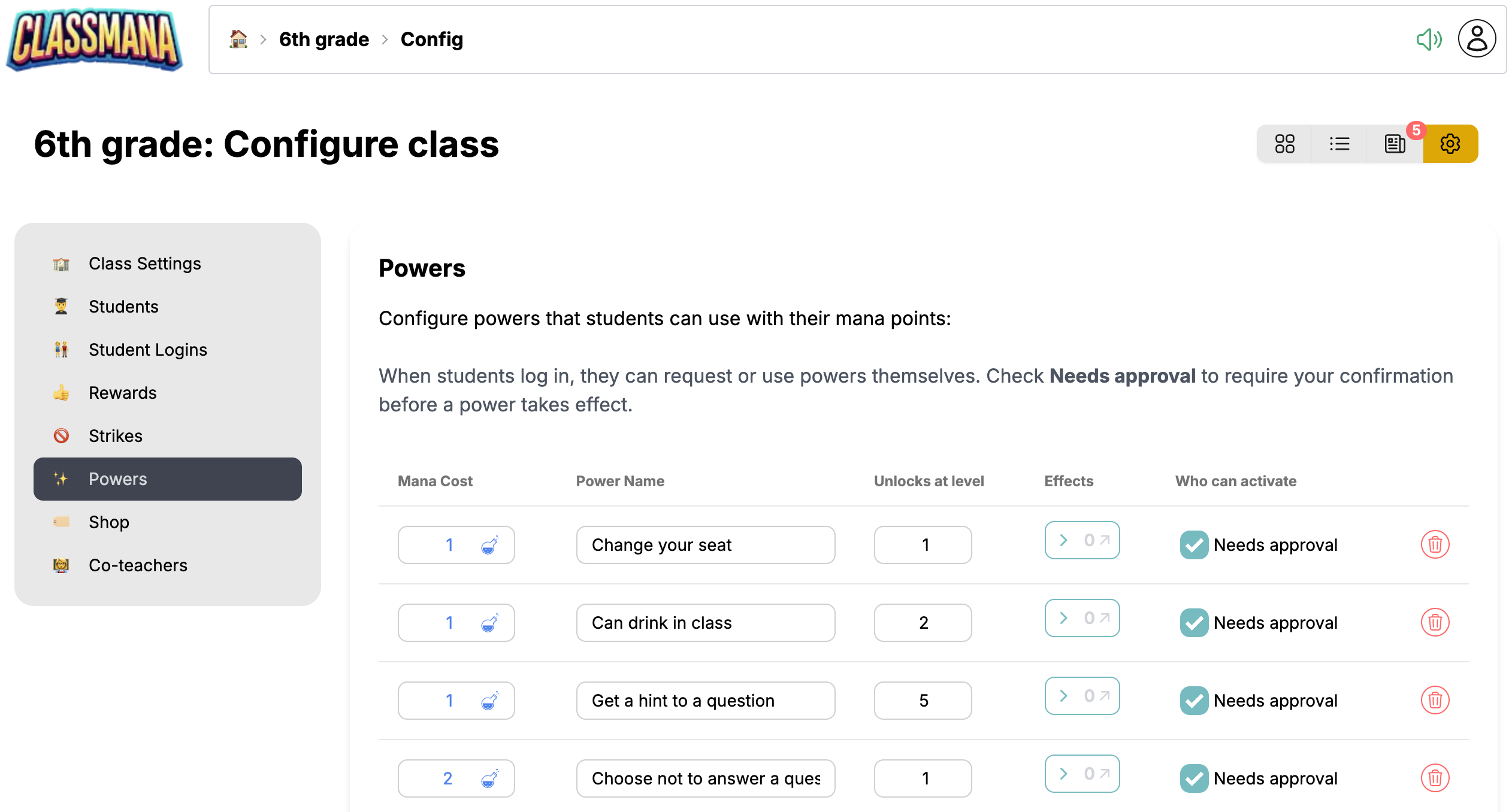Open the user profile icon

[1477, 38]
